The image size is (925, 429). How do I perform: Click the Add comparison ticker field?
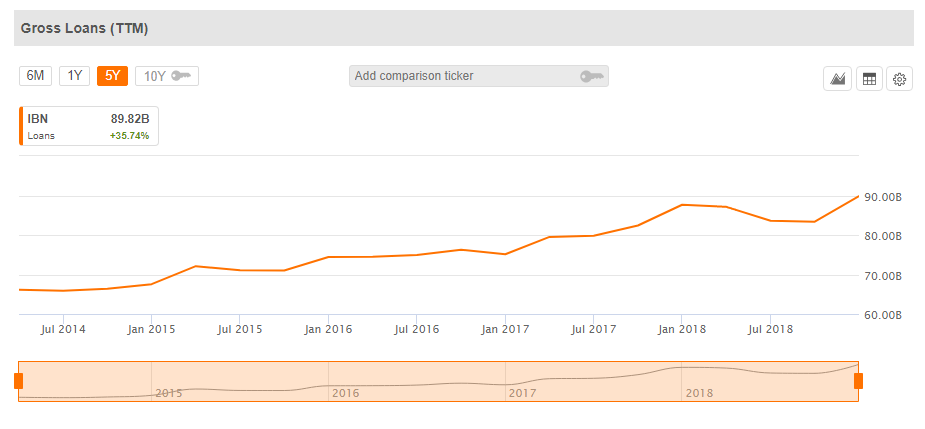478,76
